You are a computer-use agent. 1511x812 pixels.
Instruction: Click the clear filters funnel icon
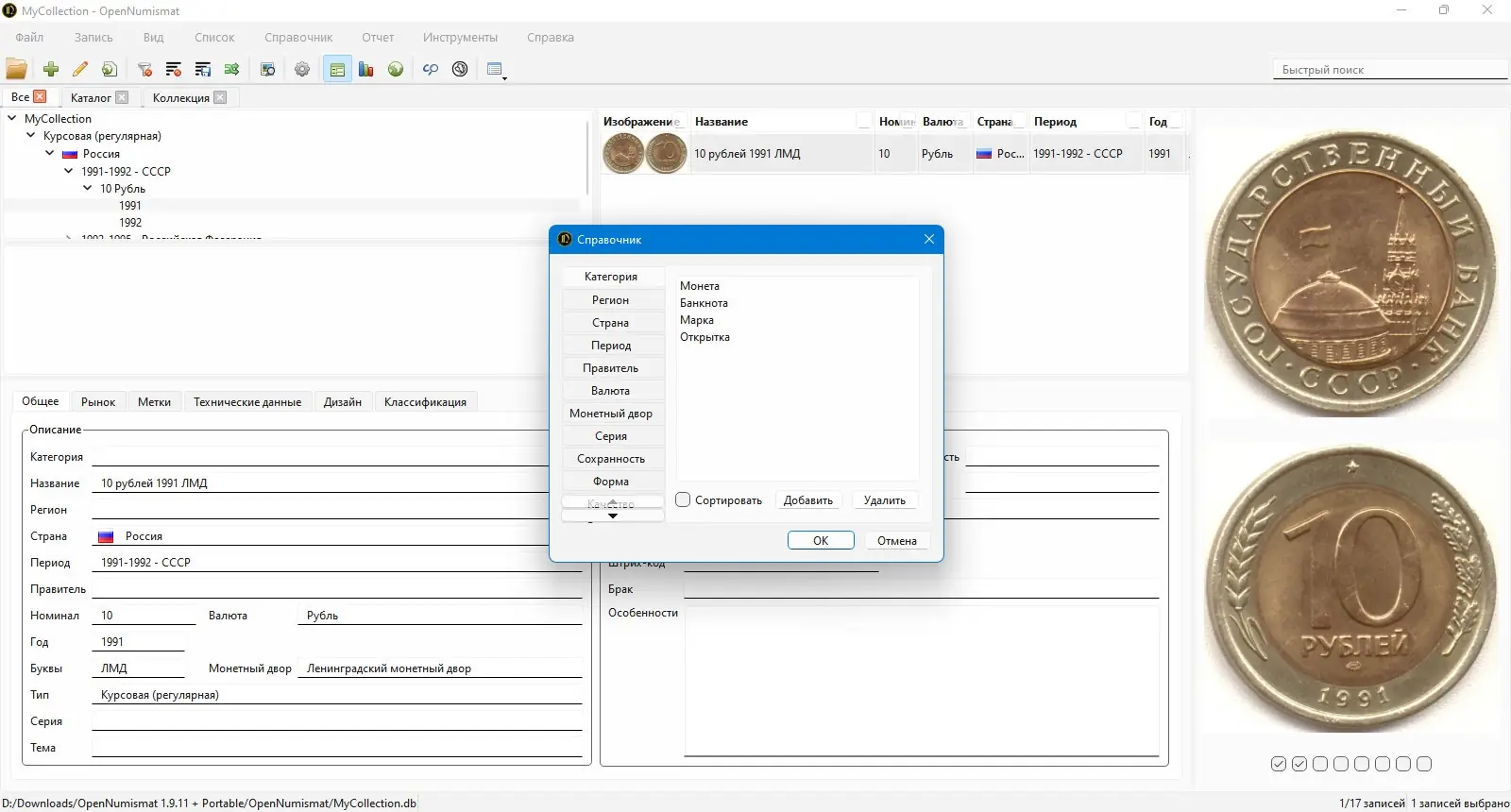144,69
